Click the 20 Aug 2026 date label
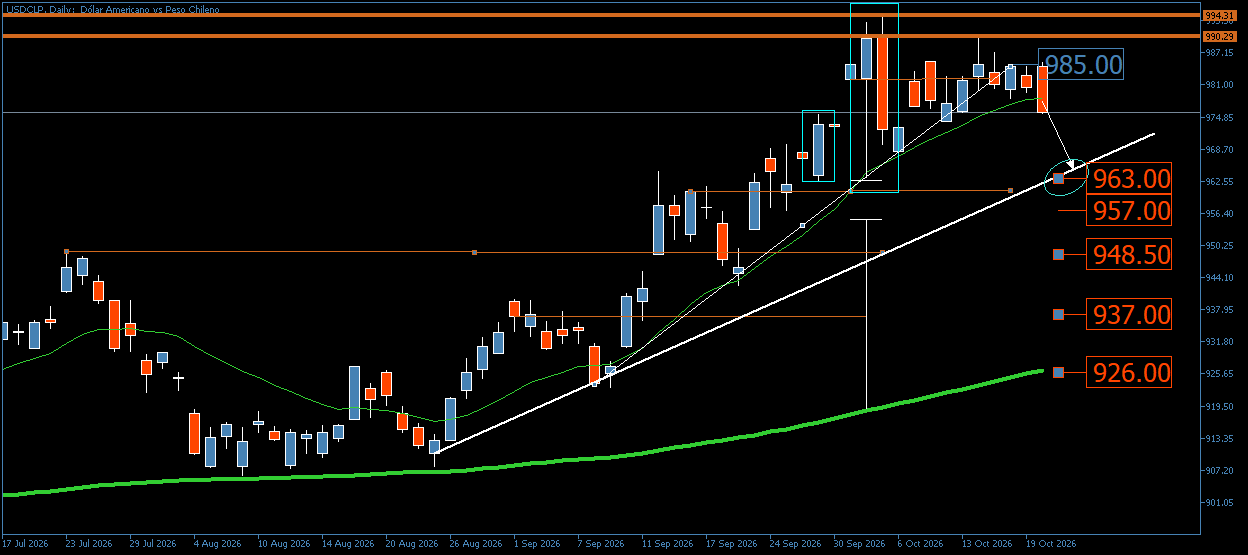The image size is (1248, 555). 411,545
